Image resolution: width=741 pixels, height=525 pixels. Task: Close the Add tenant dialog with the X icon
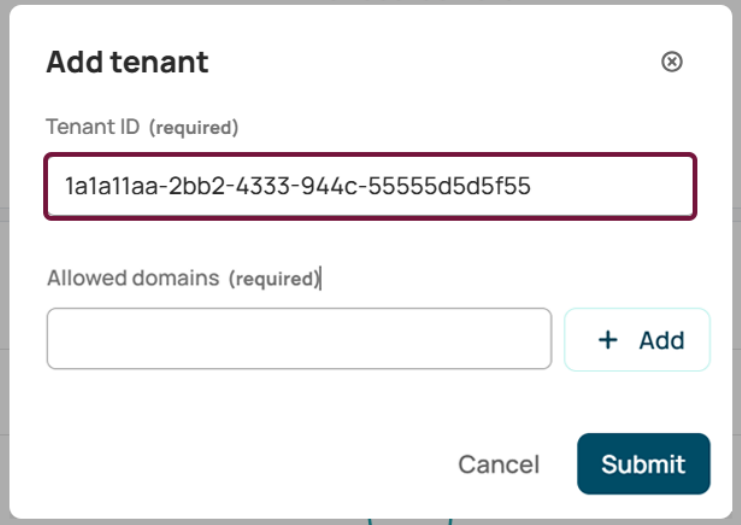point(672,61)
